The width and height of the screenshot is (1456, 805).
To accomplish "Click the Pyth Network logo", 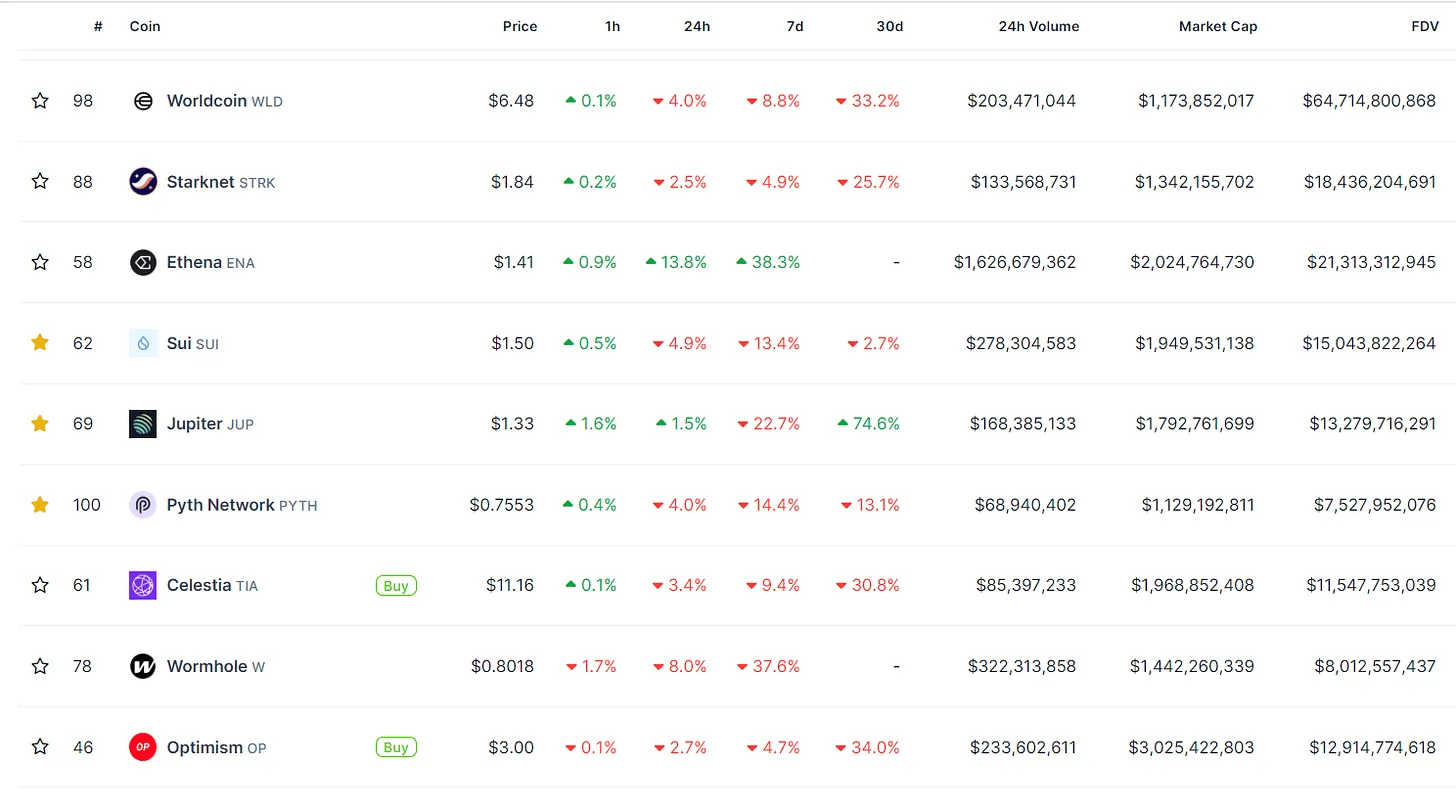I will (143, 505).
